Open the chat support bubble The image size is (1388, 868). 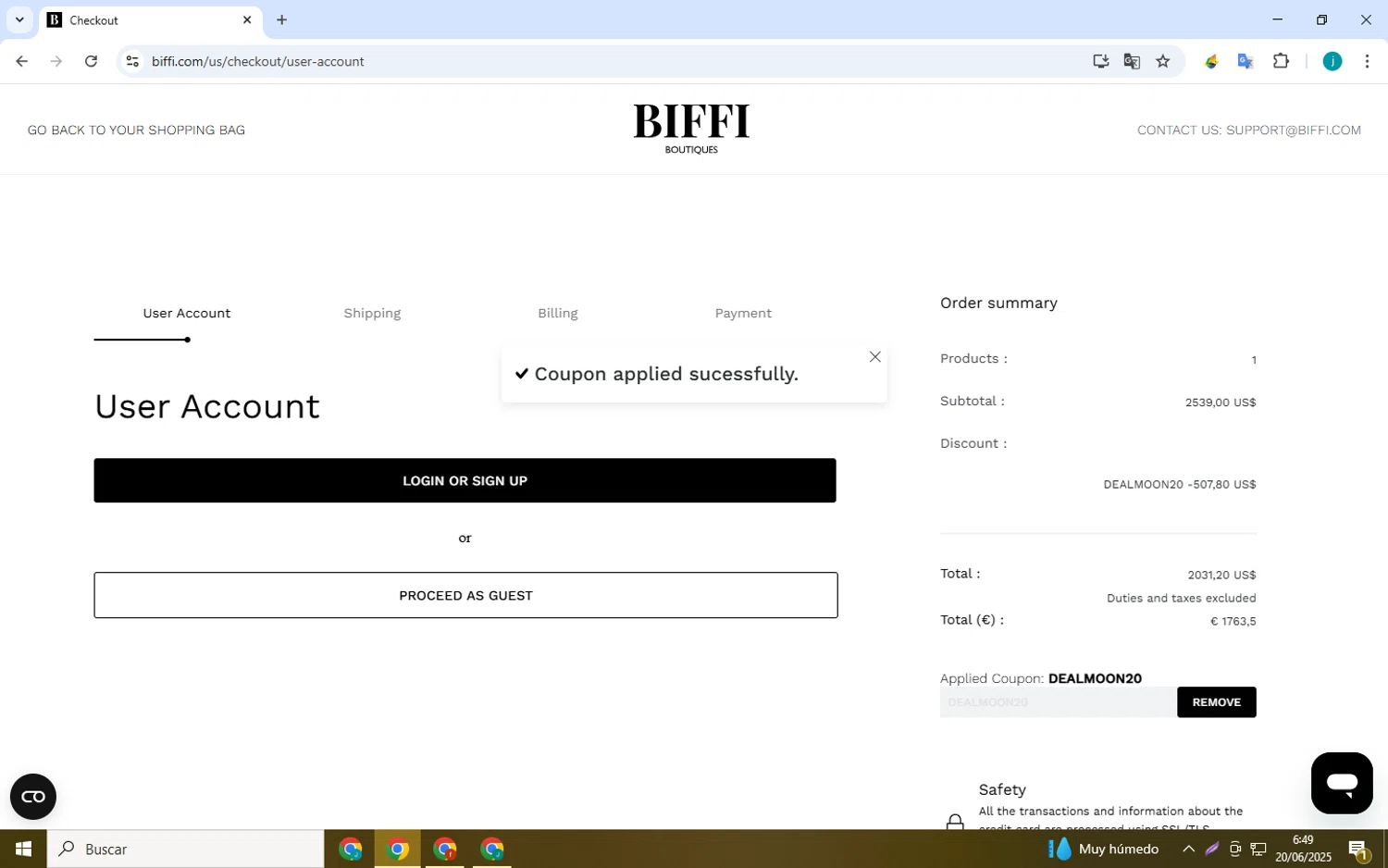1342,783
